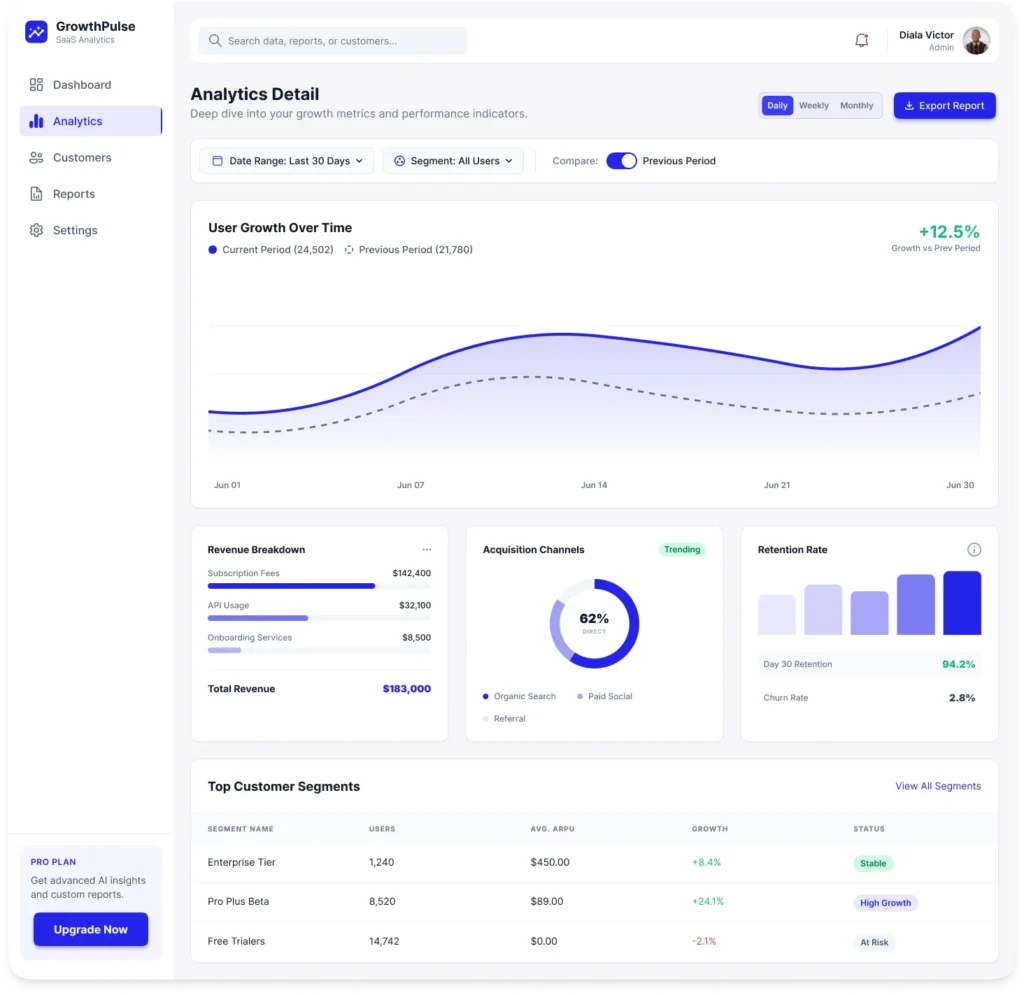Open the Segment: All Users dropdown
This screenshot has height=995, width=1024.
[x=453, y=160]
